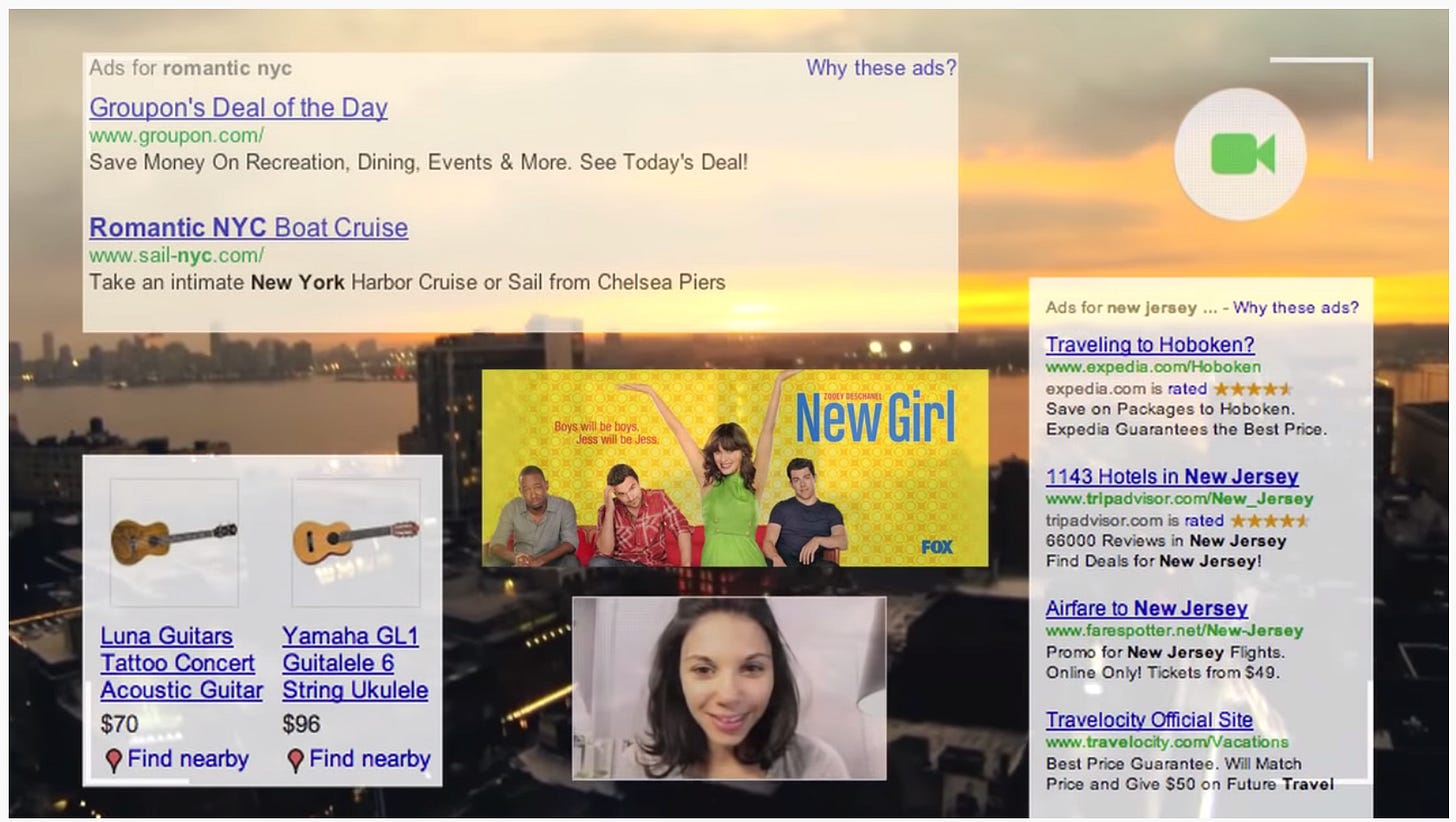Click the Luna Guitars product image

(174, 542)
